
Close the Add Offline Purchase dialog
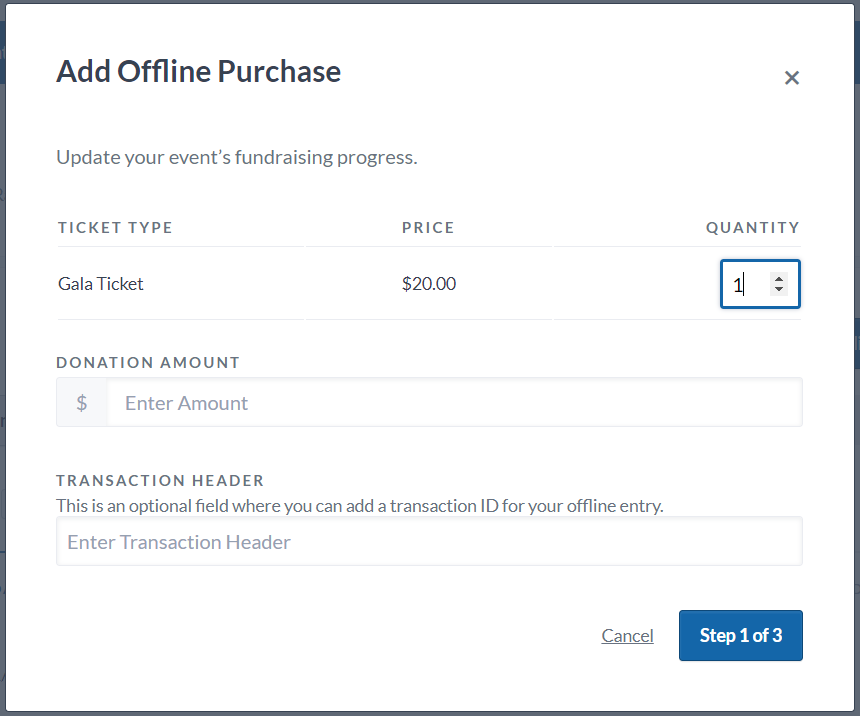pos(791,78)
